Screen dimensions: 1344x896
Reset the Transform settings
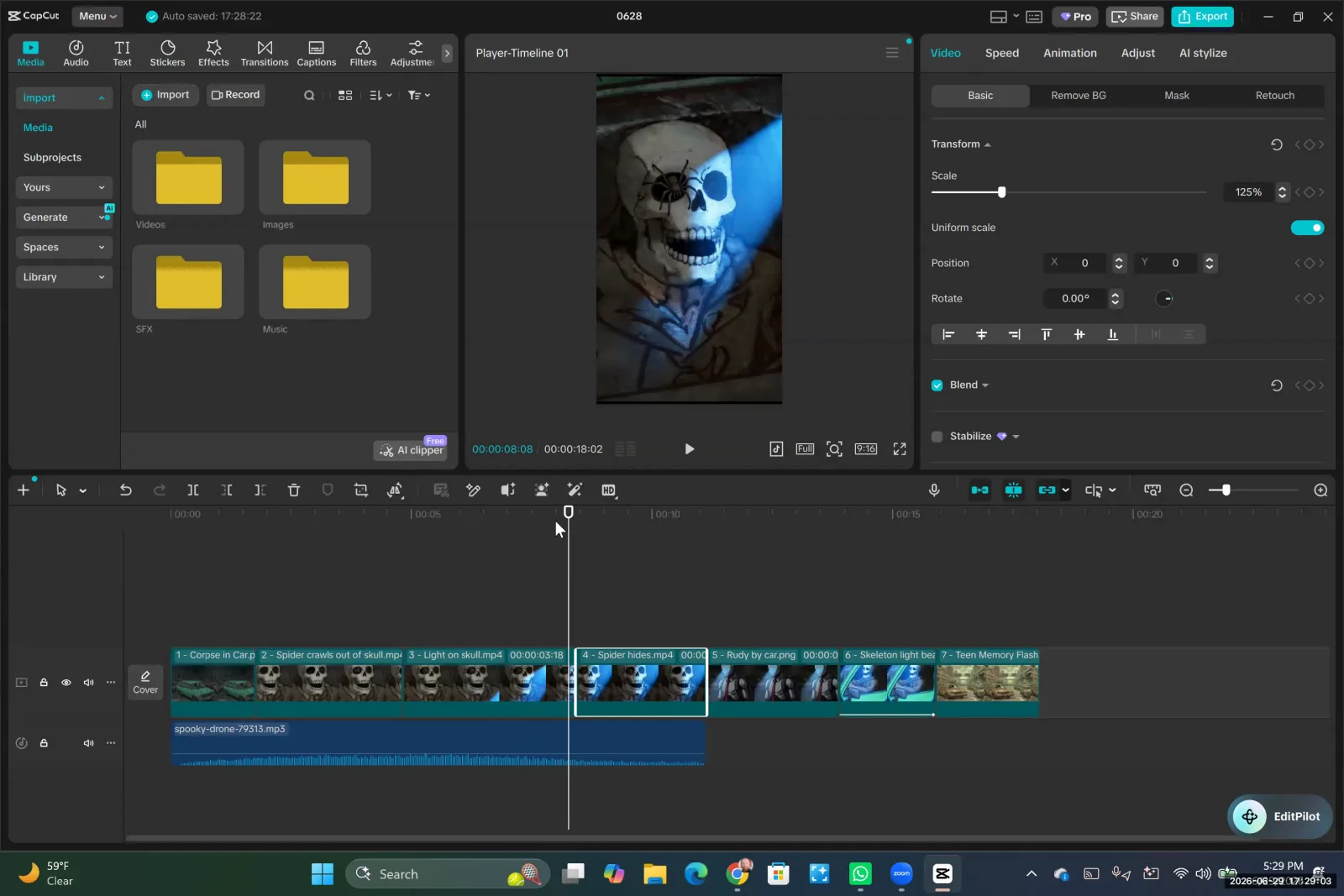point(1276,144)
